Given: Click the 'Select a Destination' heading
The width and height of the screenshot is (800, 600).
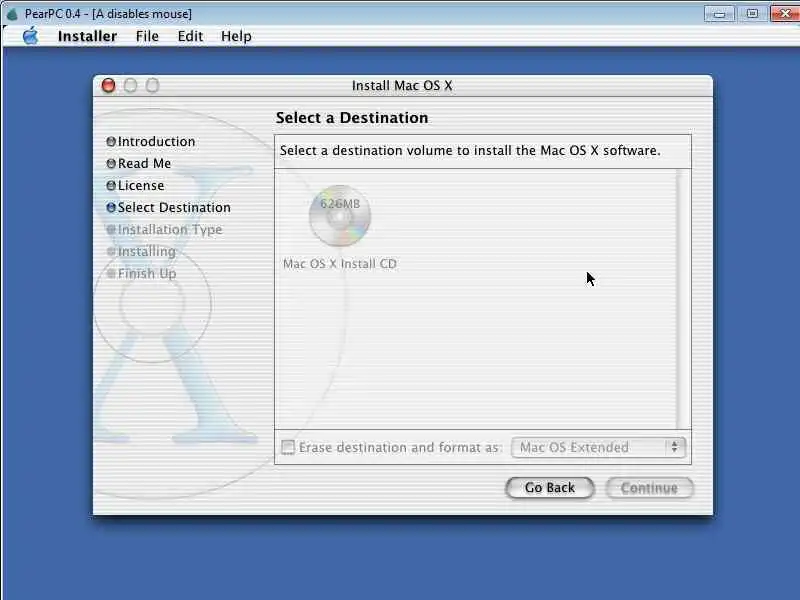Looking at the screenshot, I should pyautogui.click(x=352, y=118).
